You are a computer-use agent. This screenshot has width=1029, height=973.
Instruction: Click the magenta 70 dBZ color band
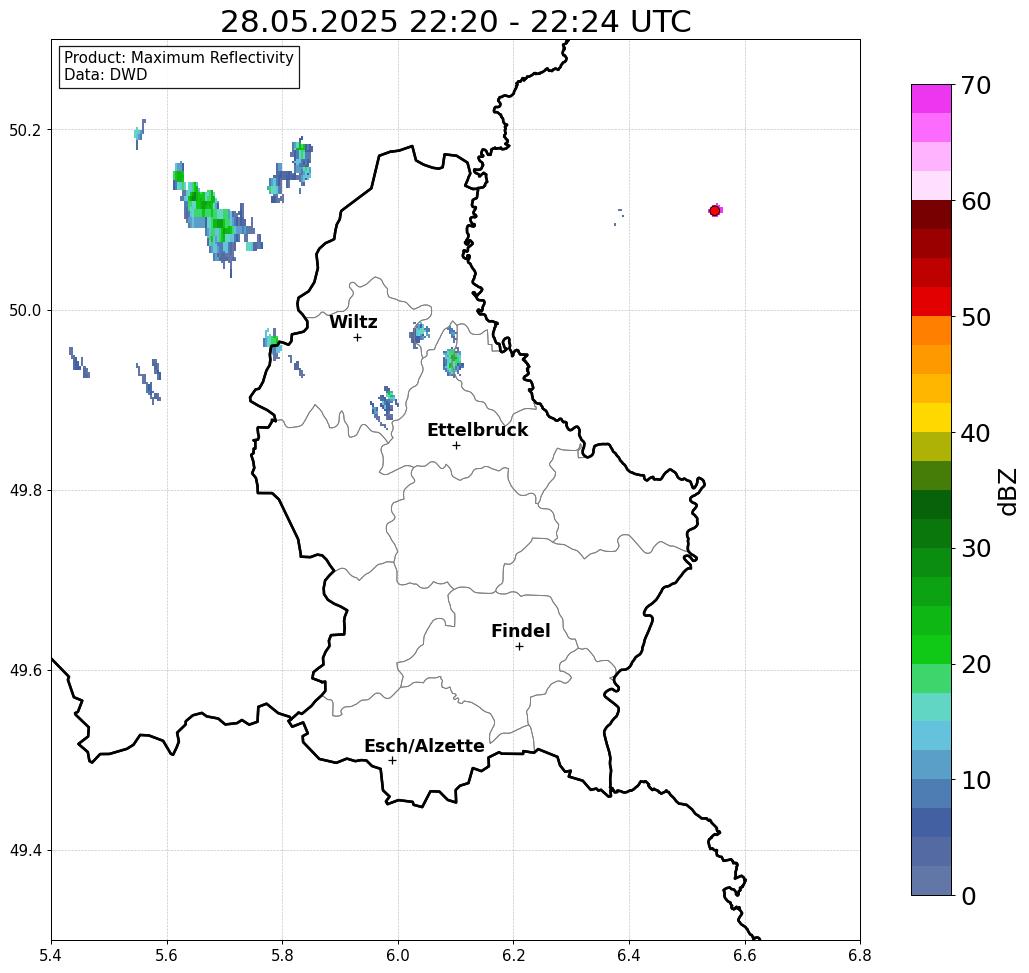[931, 99]
